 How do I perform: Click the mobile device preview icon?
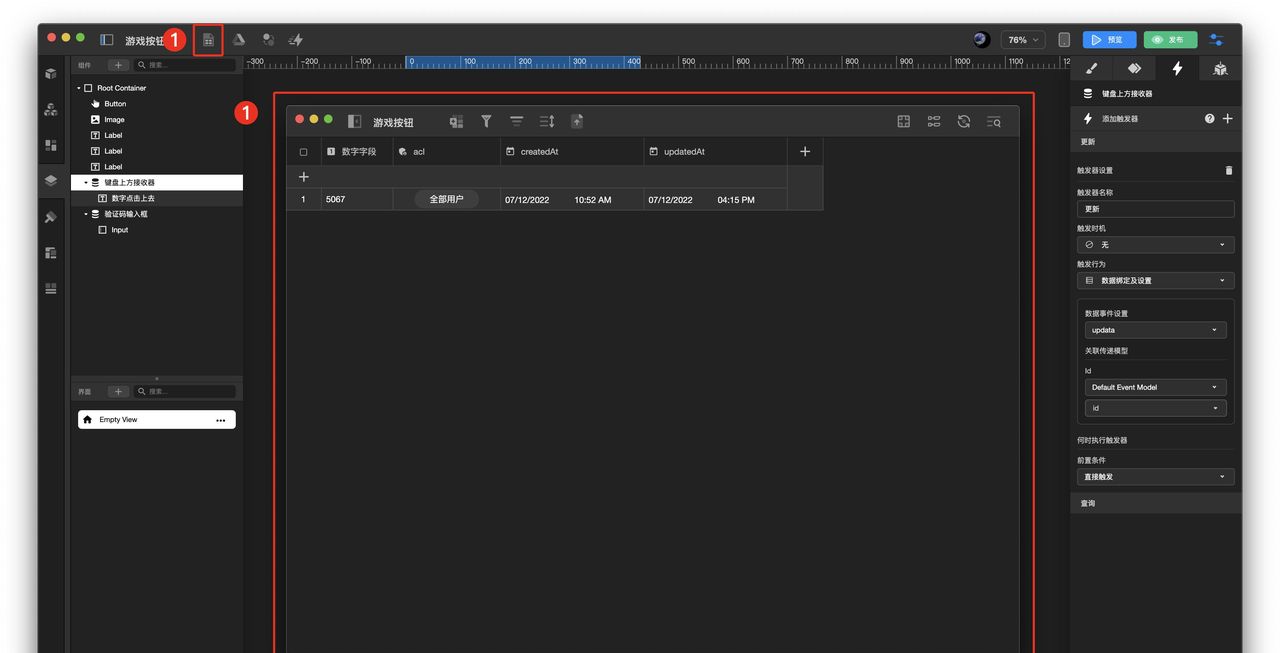1064,40
